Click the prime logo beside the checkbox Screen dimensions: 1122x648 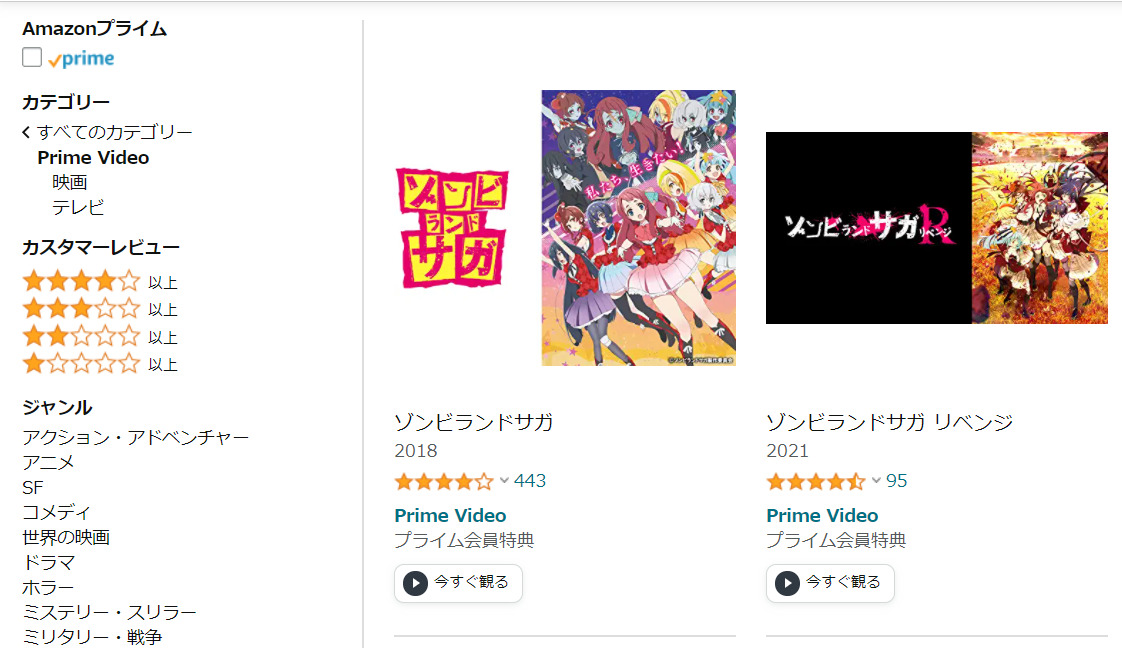pos(82,59)
